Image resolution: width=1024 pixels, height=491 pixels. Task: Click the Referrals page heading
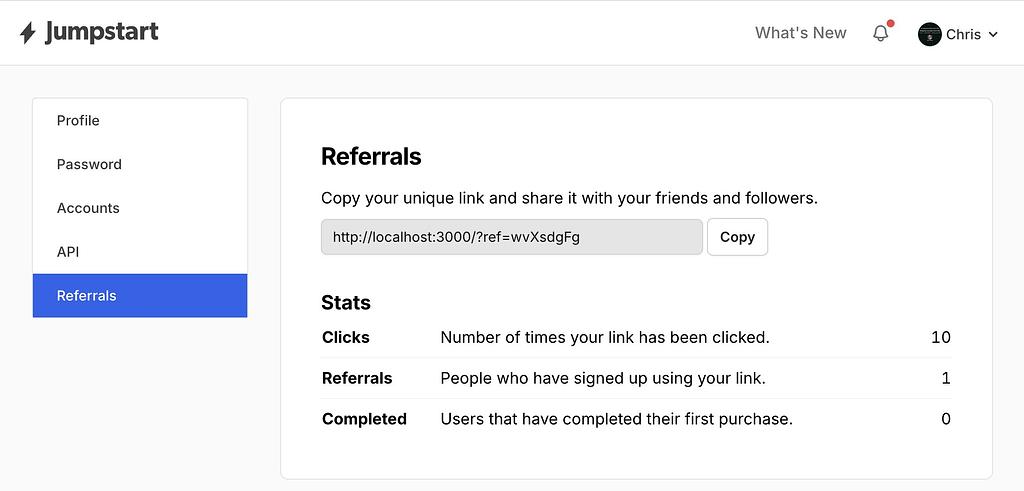coord(371,157)
